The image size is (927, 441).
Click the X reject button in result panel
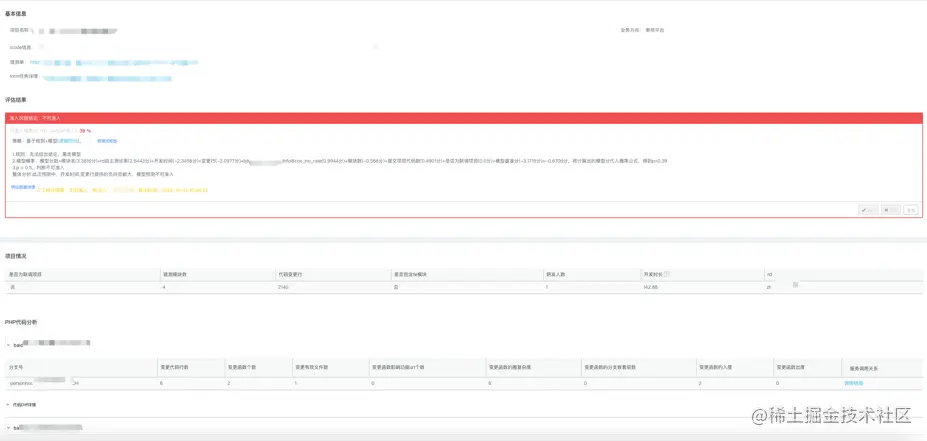click(890, 210)
